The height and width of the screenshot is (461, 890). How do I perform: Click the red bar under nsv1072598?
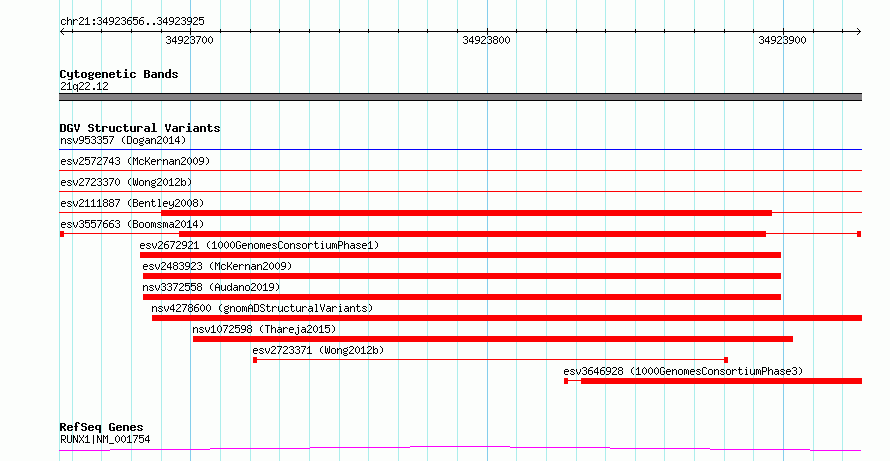coord(493,339)
